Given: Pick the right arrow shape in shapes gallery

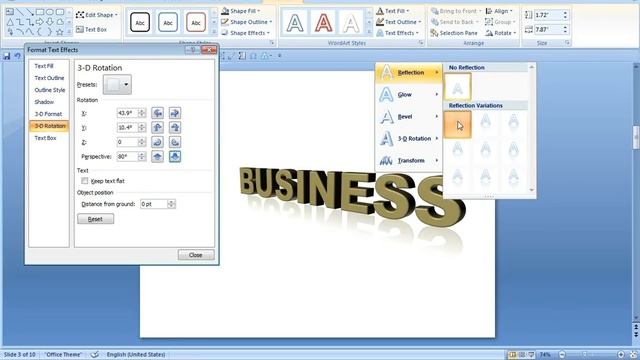Looking at the screenshot, I should 40,22.
